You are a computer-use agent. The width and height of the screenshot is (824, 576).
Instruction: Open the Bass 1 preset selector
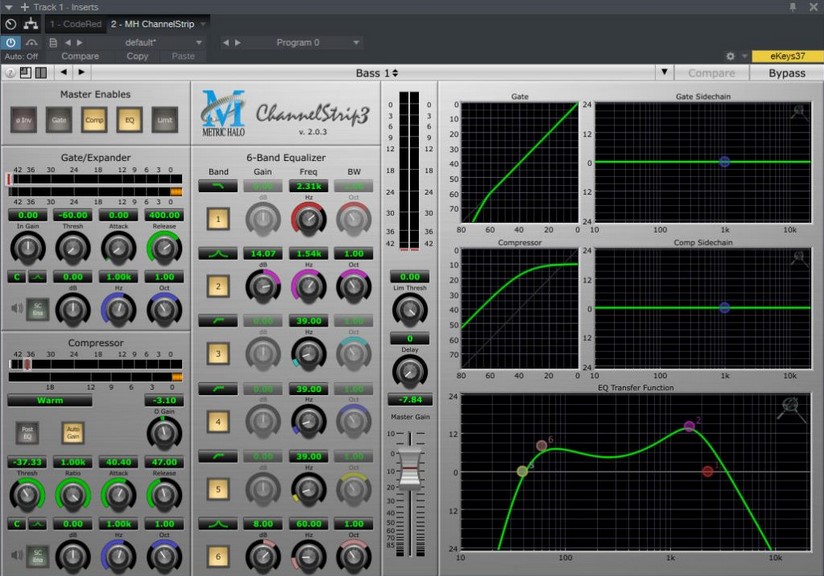(x=376, y=73)
